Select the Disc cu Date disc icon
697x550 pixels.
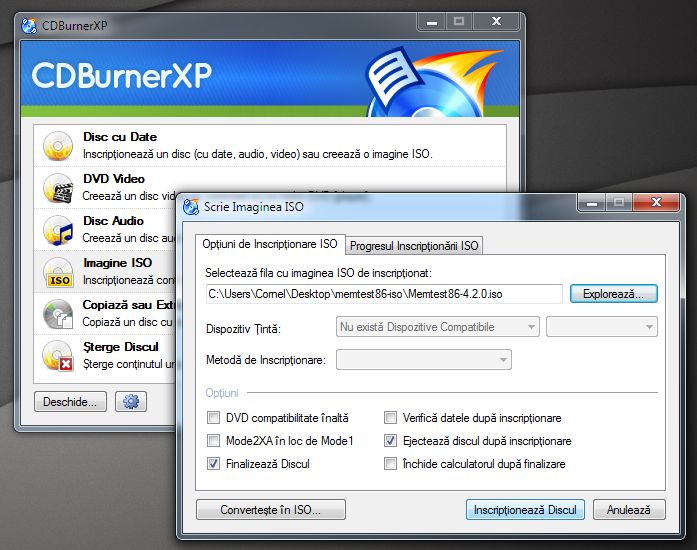pos(58,145)
